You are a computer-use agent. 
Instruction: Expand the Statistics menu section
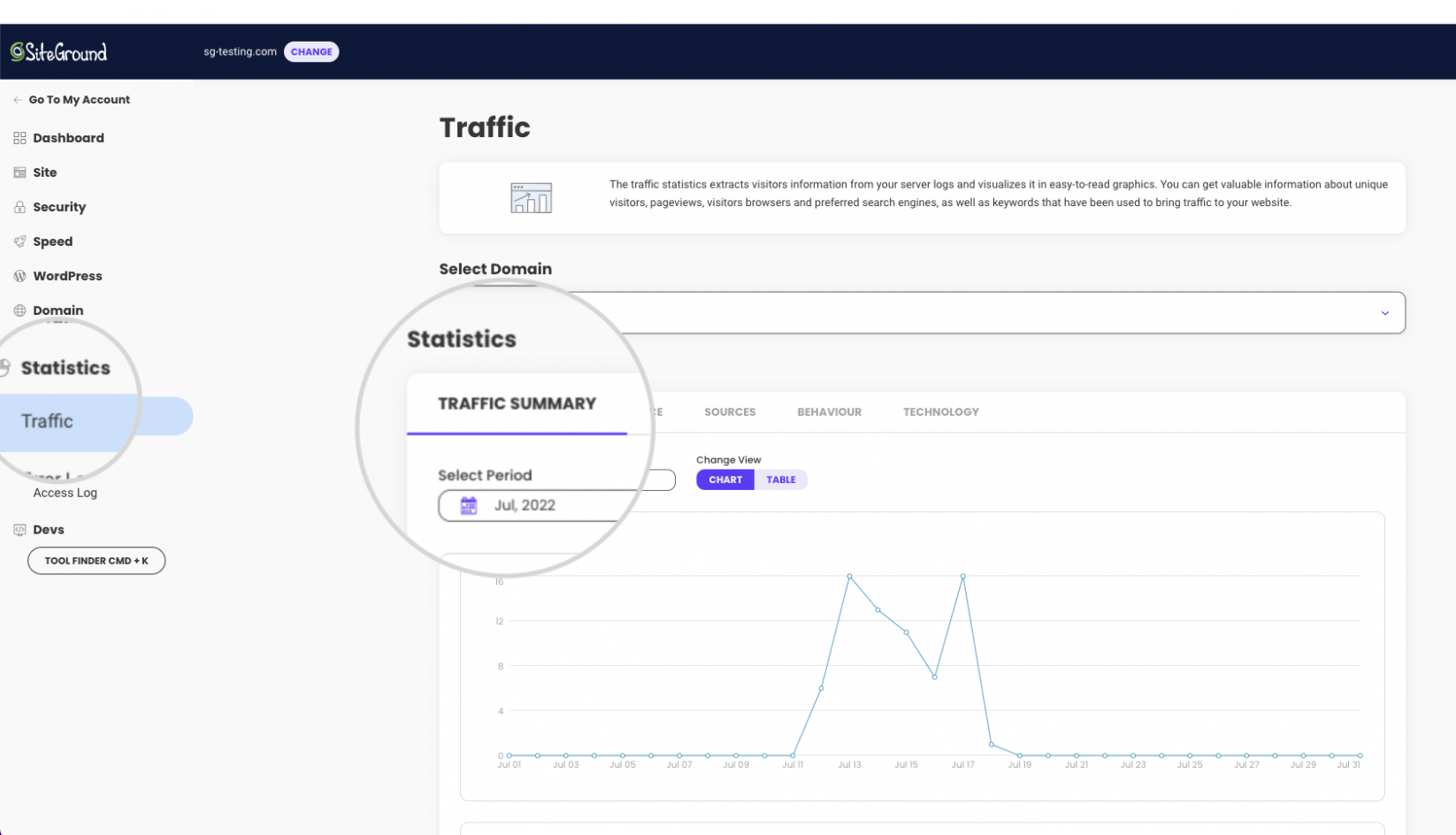click(65, 368)
